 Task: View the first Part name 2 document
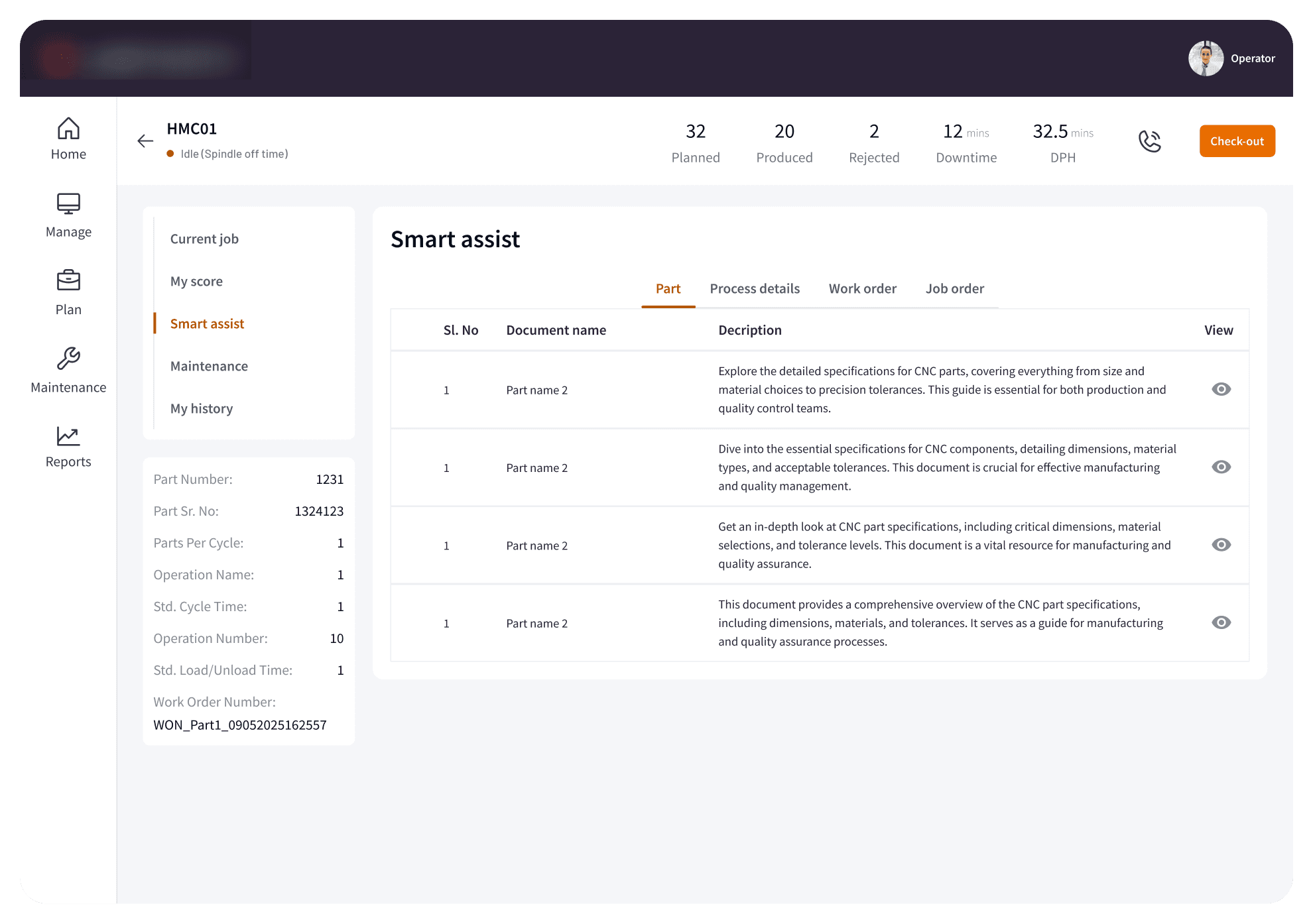(x=1221, y=389)
